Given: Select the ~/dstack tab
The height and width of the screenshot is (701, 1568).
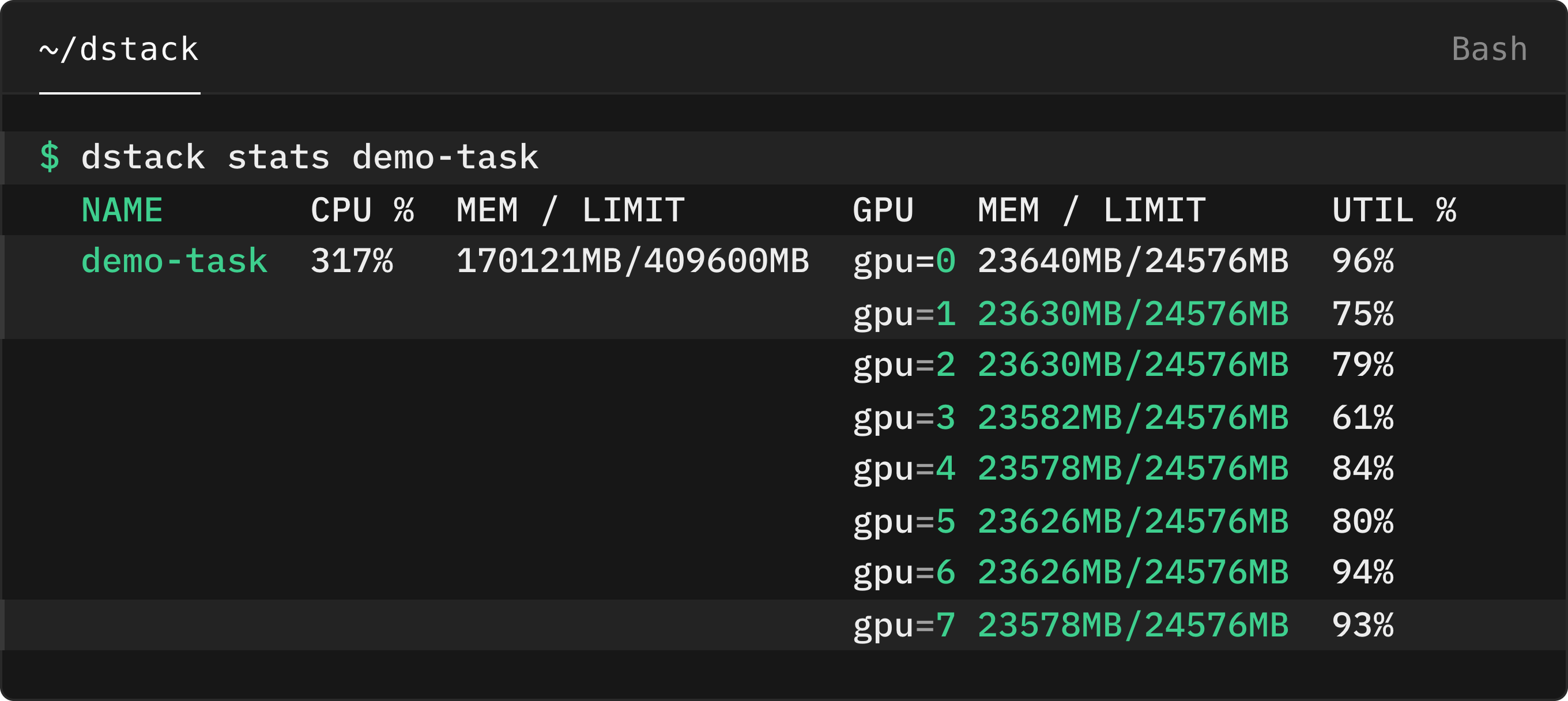Looking at the screenshot, I should [x=119, y=50].
